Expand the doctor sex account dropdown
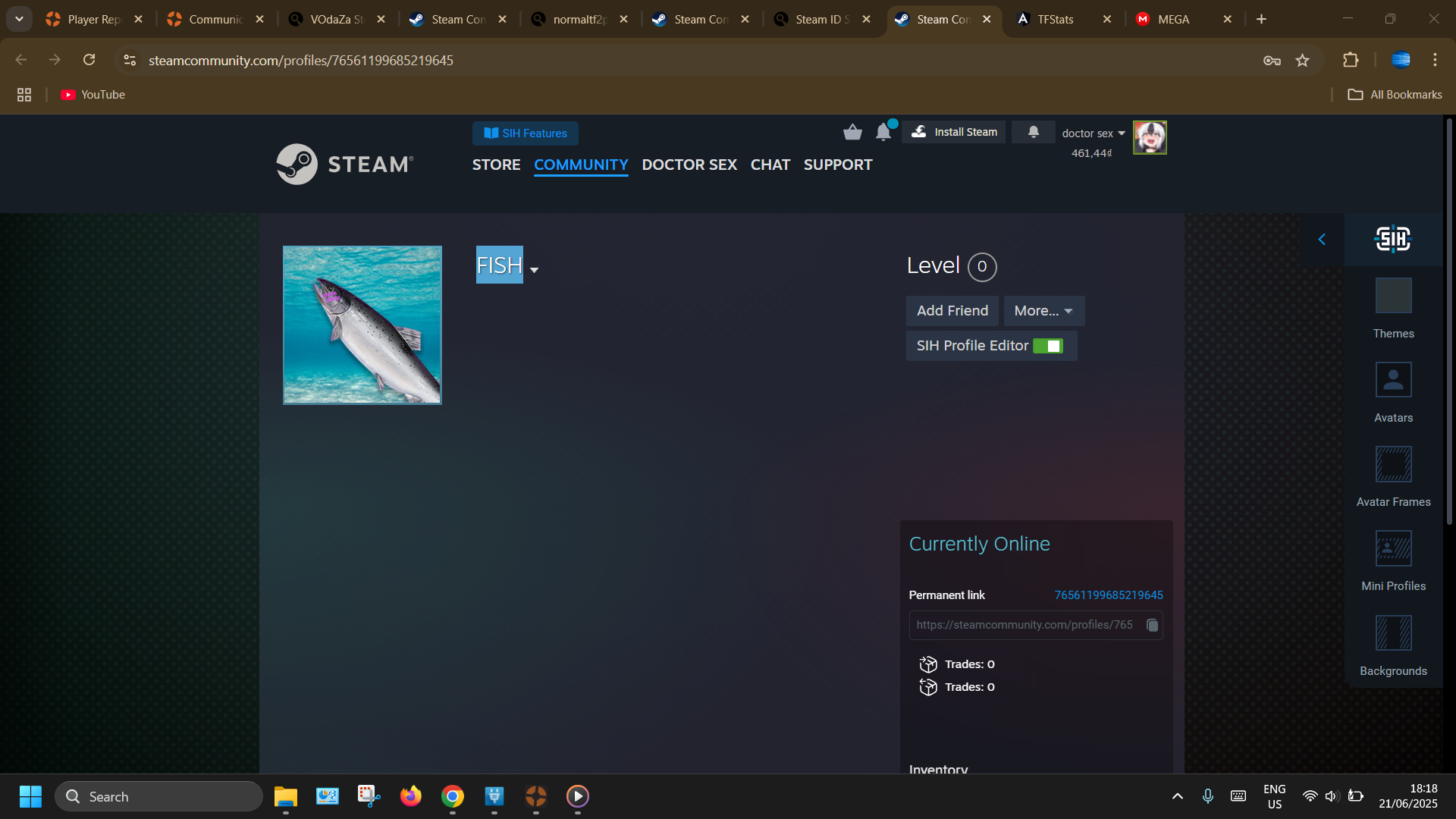The width and height of the screenshot is (1456, 819). [x=1094, y=133]
